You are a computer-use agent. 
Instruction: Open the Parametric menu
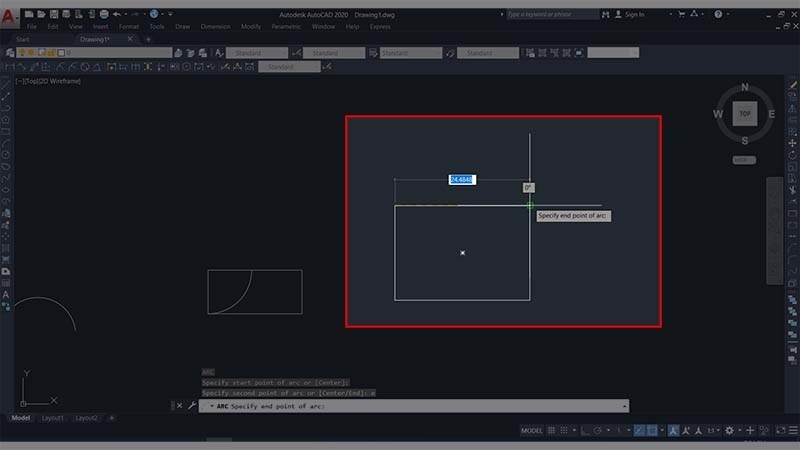coord(286,27)
